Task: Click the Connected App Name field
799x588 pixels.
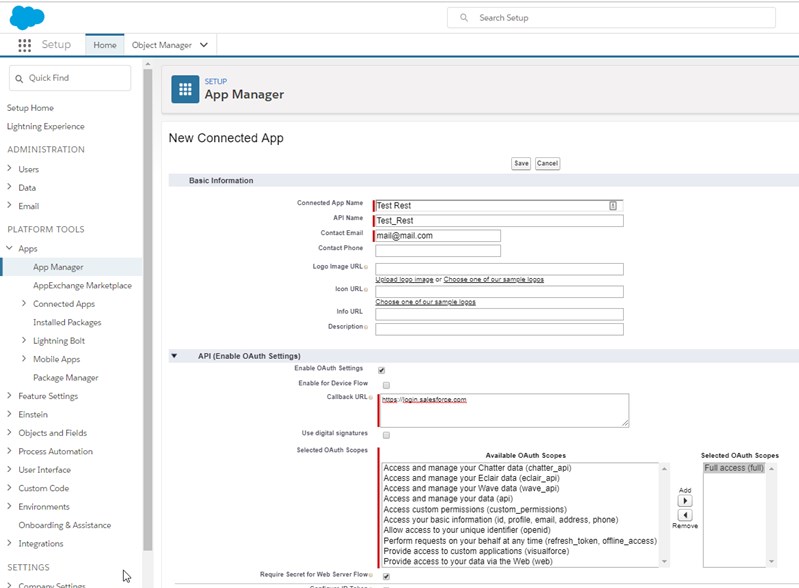Action: point(499,205)
